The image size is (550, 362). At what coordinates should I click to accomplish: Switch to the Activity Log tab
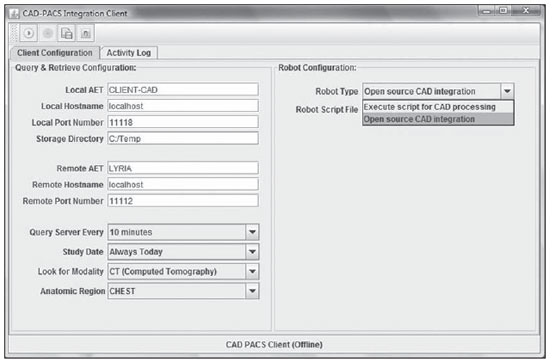click(129, 53)
